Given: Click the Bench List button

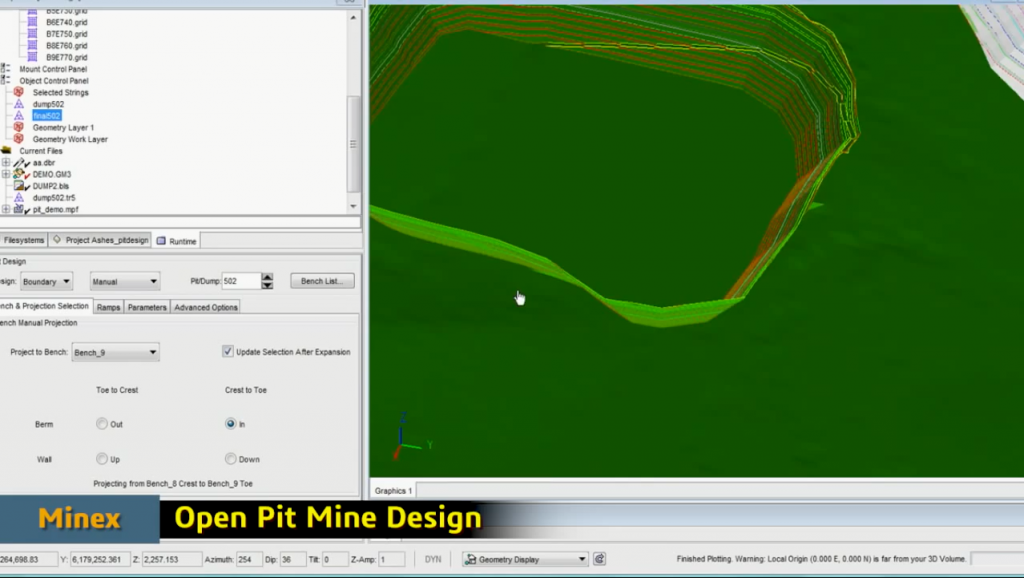Looking at the screenshot, I should click(x=322, y=282).
